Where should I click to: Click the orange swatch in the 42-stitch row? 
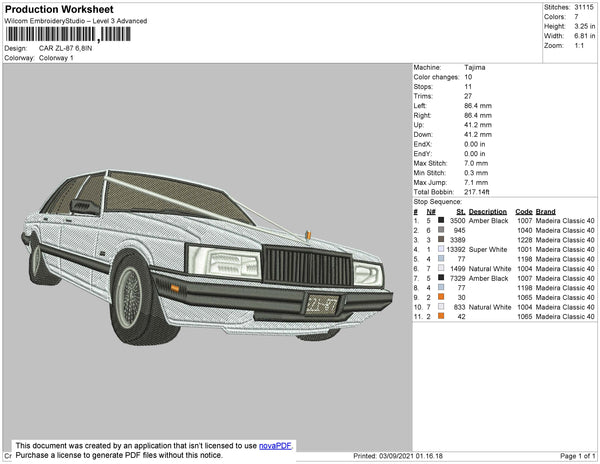pos(441,316)
